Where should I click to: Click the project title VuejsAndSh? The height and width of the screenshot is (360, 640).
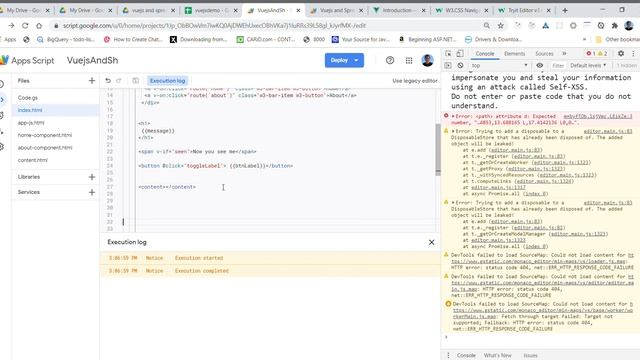[93, 60]
